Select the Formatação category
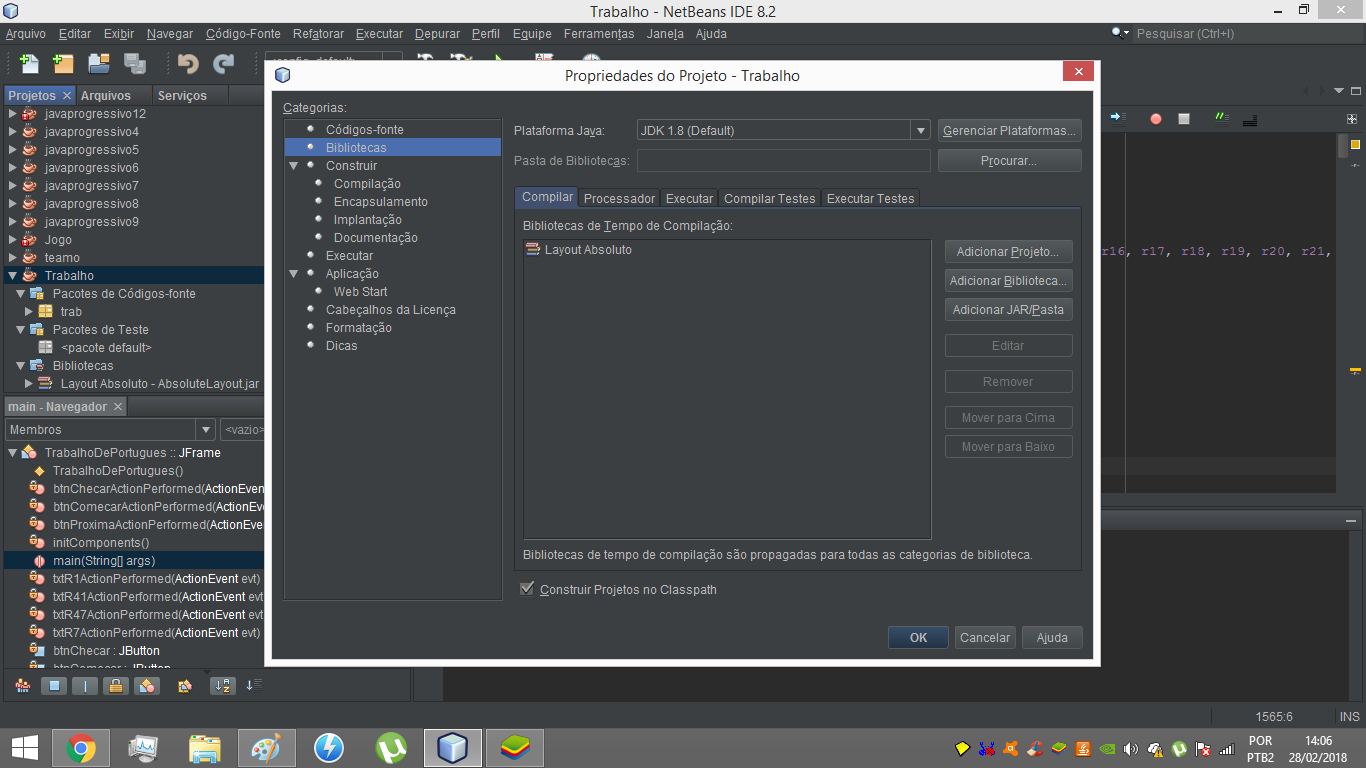Image resolution: width=1366 pixels, height=768 pixels. [x=358, y=327]
